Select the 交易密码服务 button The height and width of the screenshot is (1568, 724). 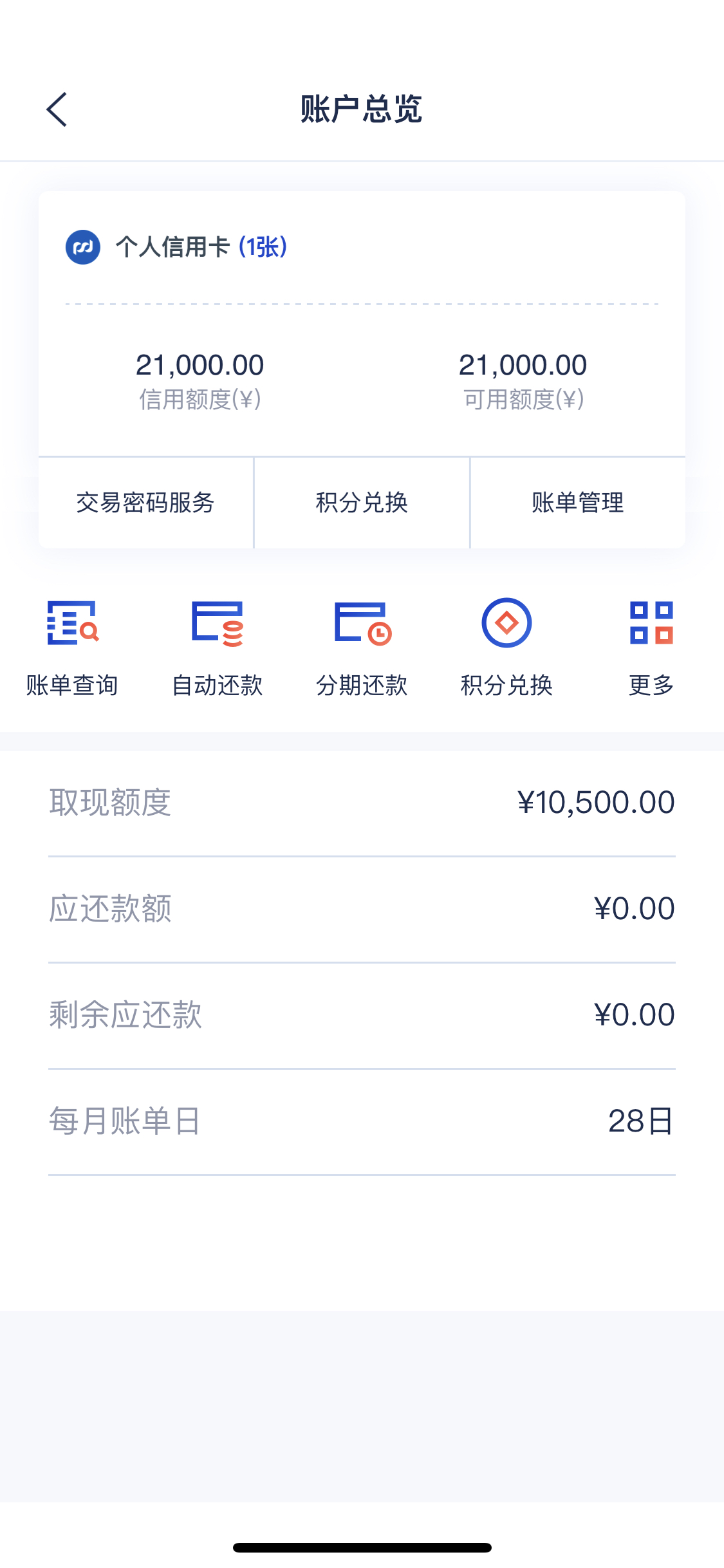(146, 503)
